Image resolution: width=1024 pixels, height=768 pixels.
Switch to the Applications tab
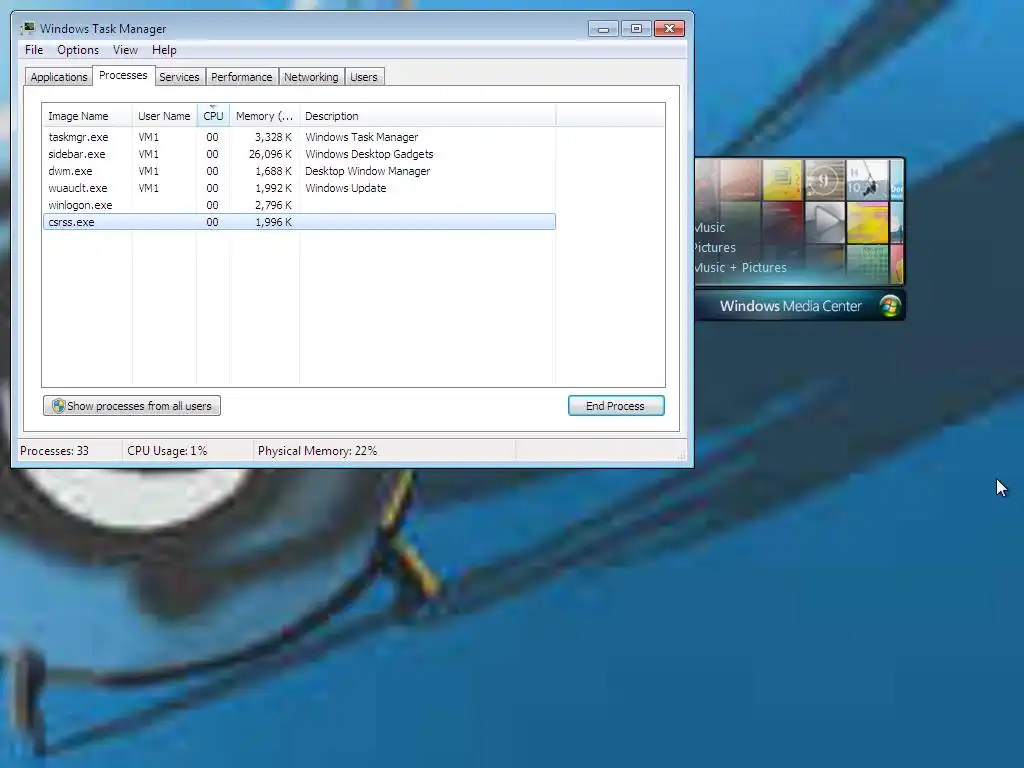(x=59, y=77)
